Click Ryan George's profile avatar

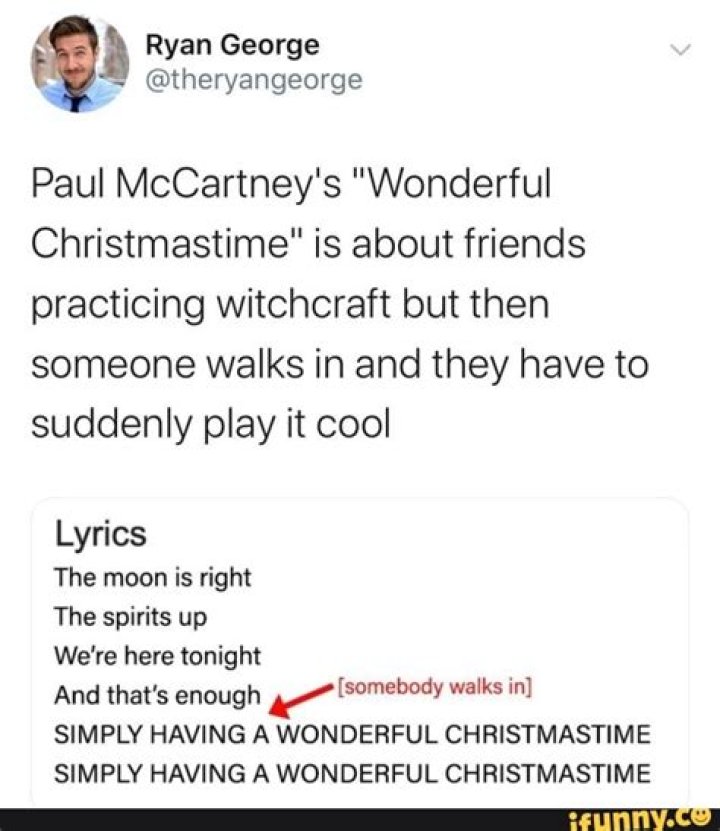point(79,64)
